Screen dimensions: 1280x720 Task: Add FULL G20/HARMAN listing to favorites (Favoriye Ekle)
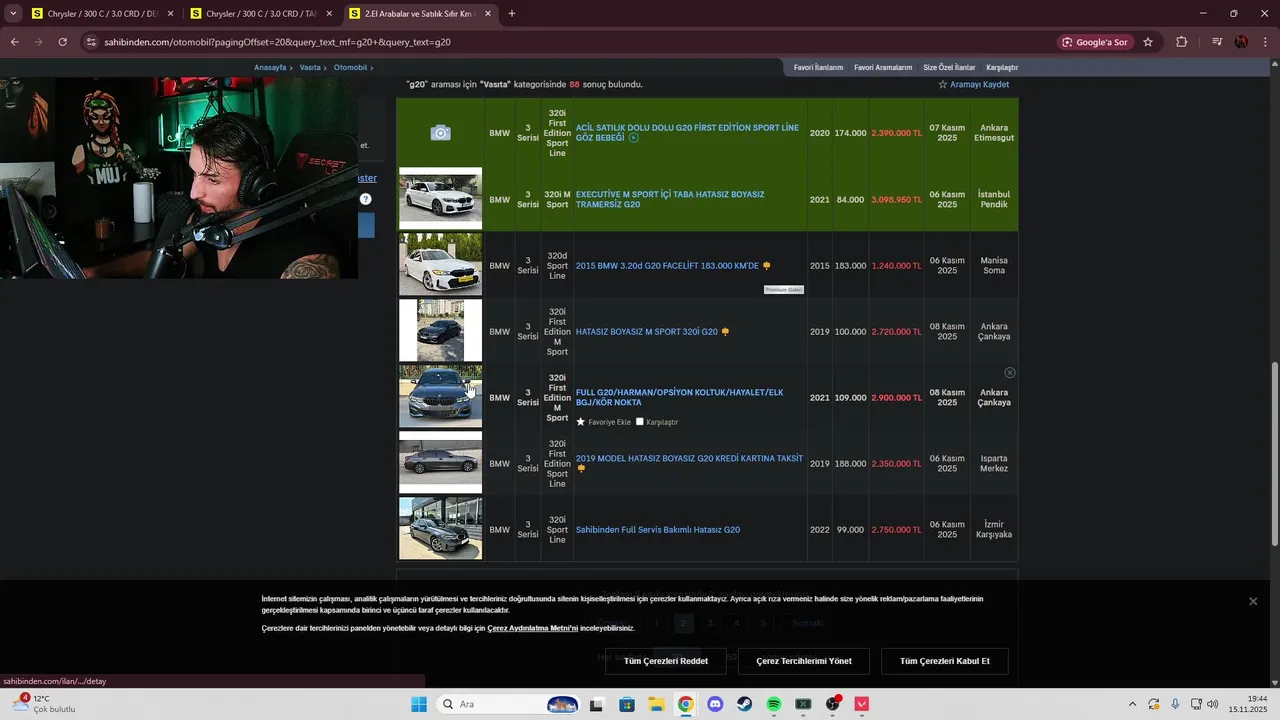[x=603, y=422]
